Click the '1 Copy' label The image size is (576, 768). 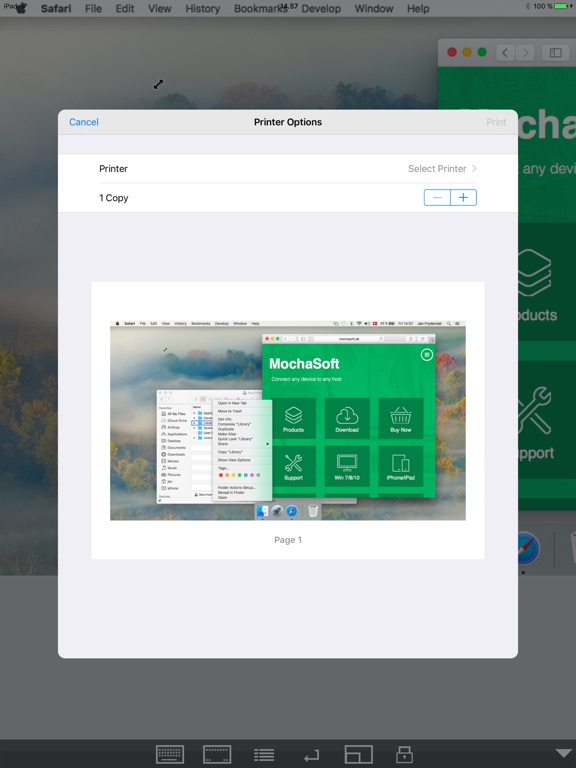tap(114, 198)
